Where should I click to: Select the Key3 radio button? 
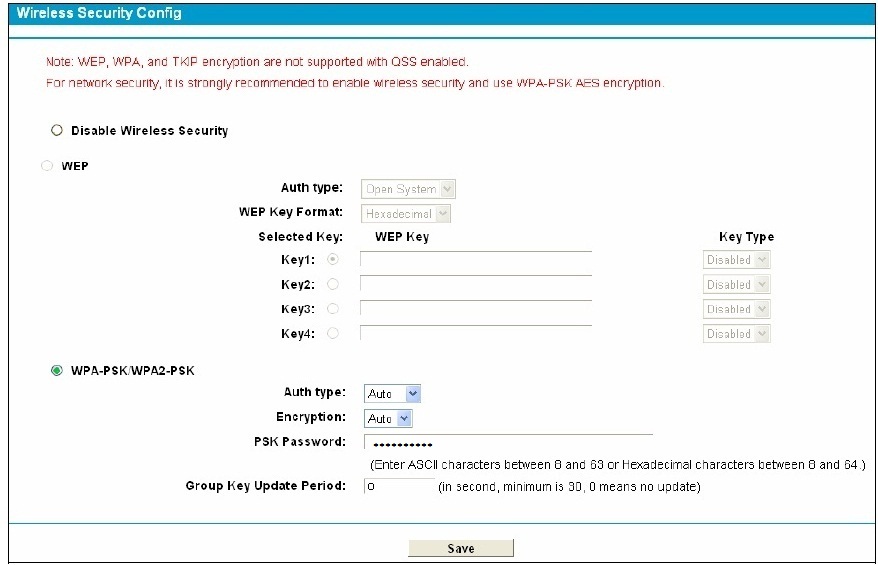(333, 309)
